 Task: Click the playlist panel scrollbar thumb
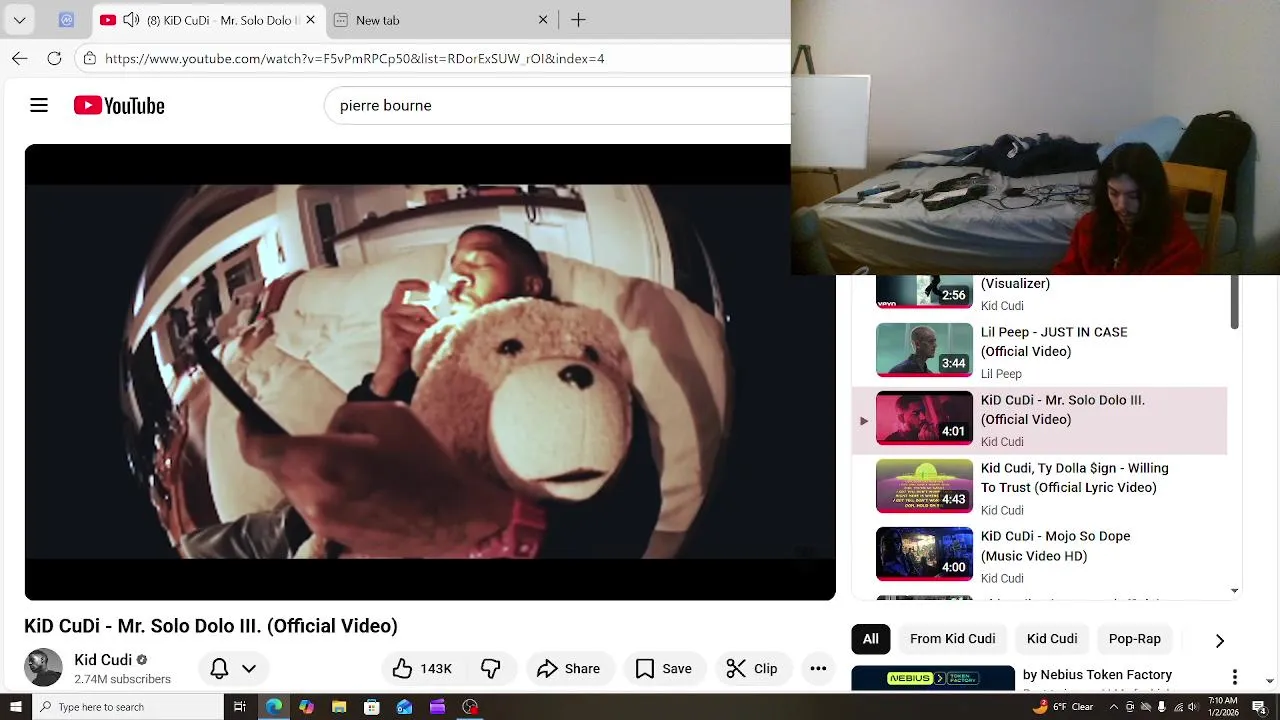(x=1234, y=302)
